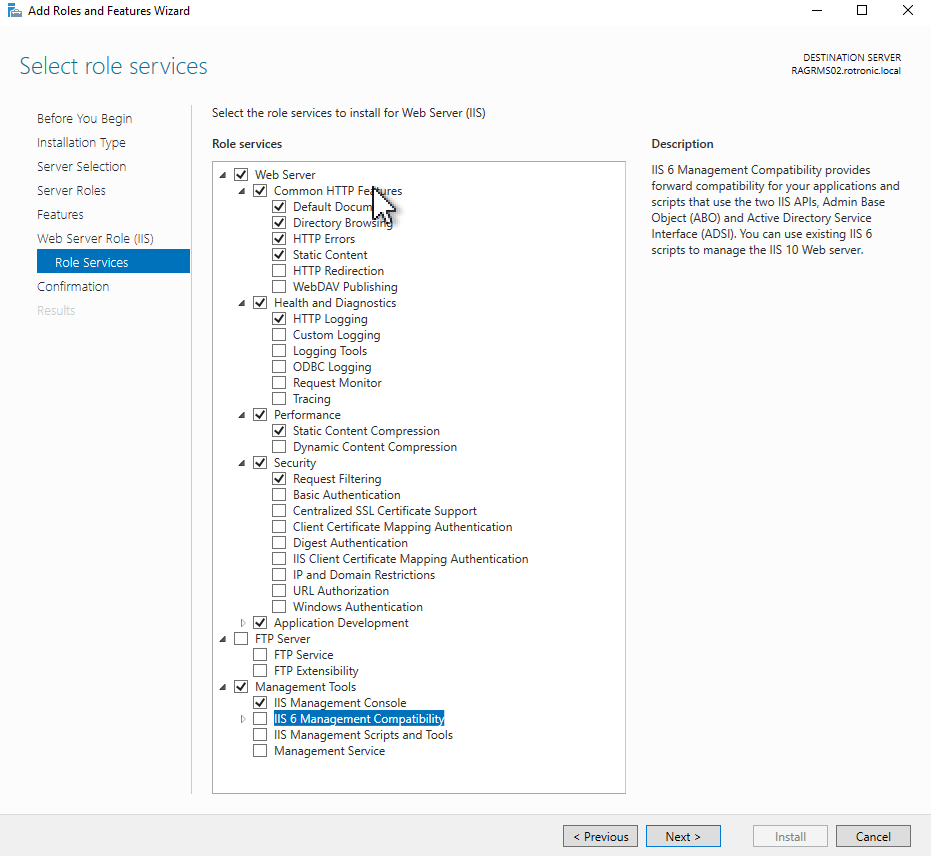This screenshot has width=931, height=856.
Task: Collapse the Security node
Action: pyautogui.click(x=242, y=464)
